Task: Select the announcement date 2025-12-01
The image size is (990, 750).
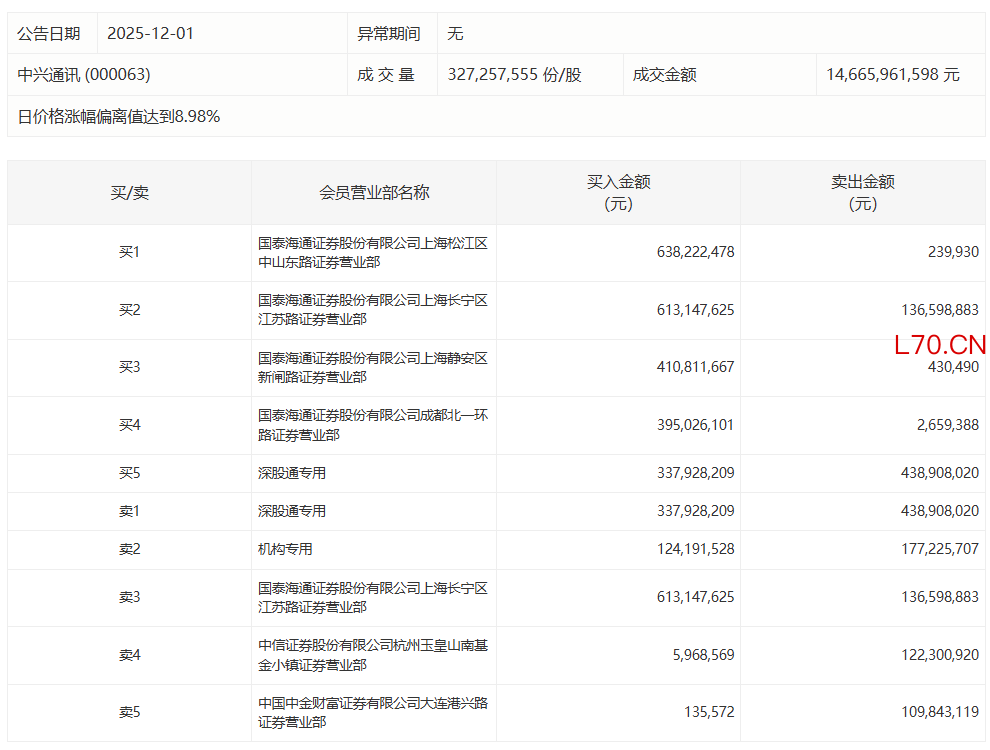Action: coord(150,33)
